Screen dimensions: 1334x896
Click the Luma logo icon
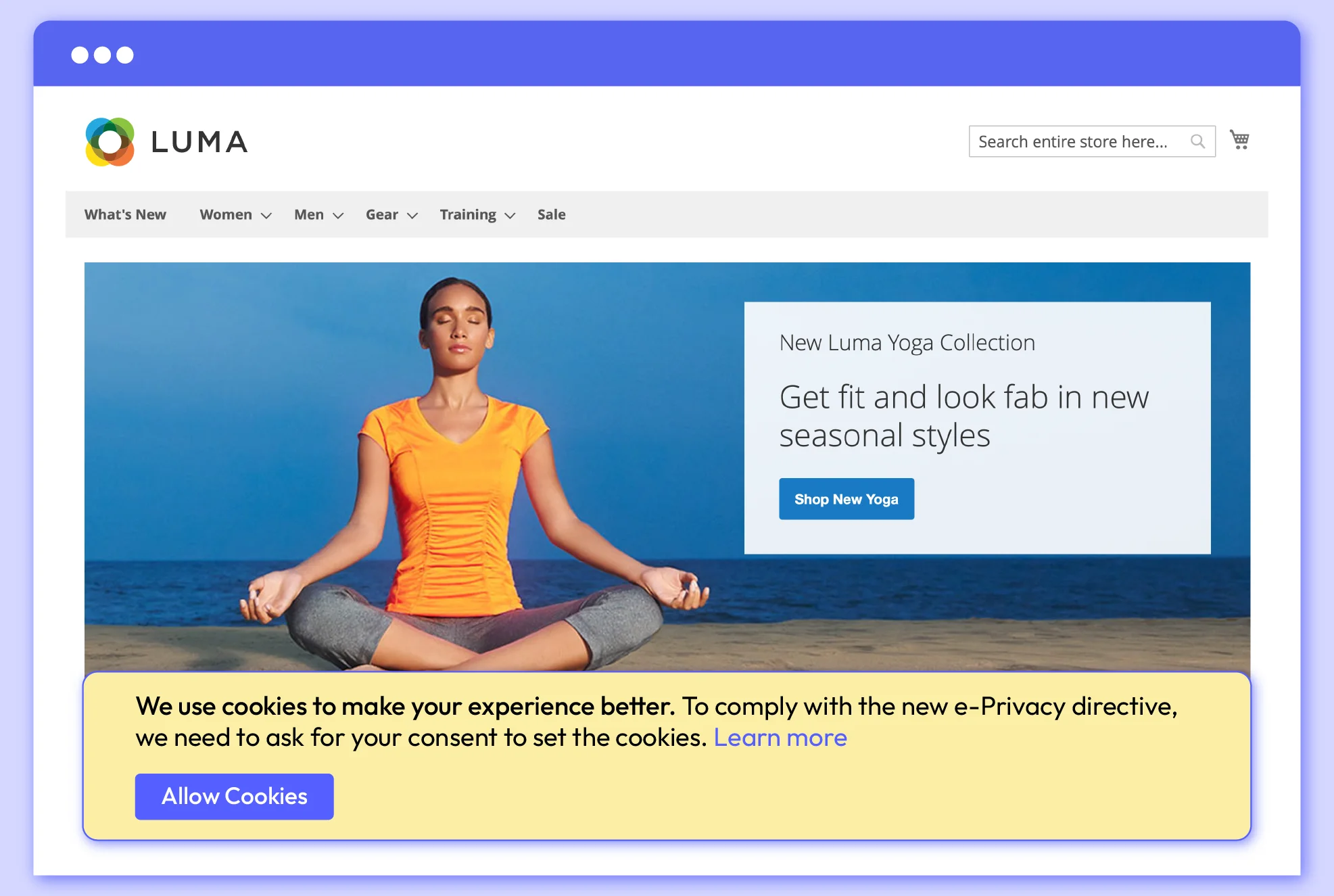click(110, 142)
